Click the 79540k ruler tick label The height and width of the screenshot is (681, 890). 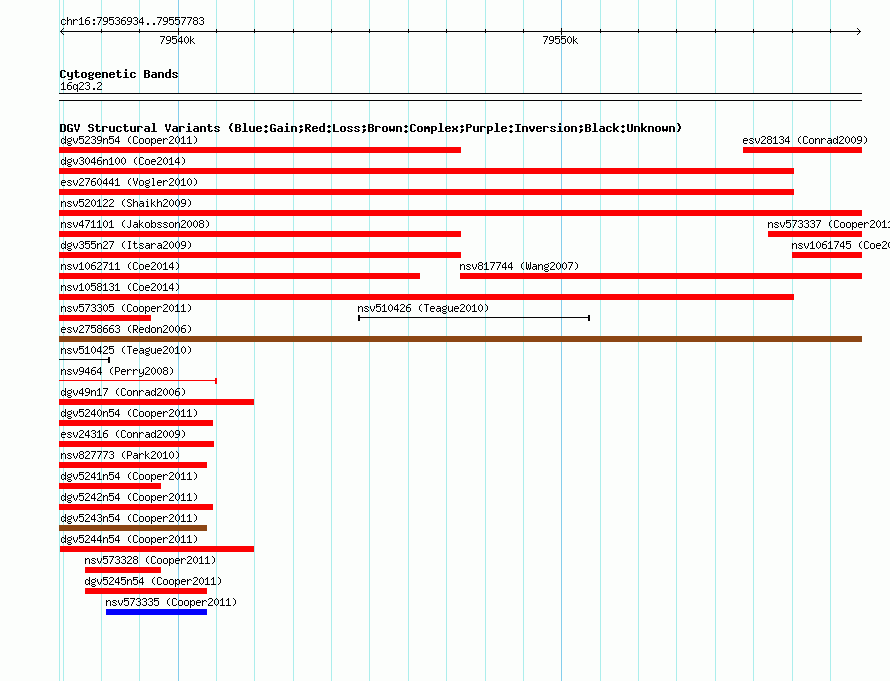click(177, 40)
